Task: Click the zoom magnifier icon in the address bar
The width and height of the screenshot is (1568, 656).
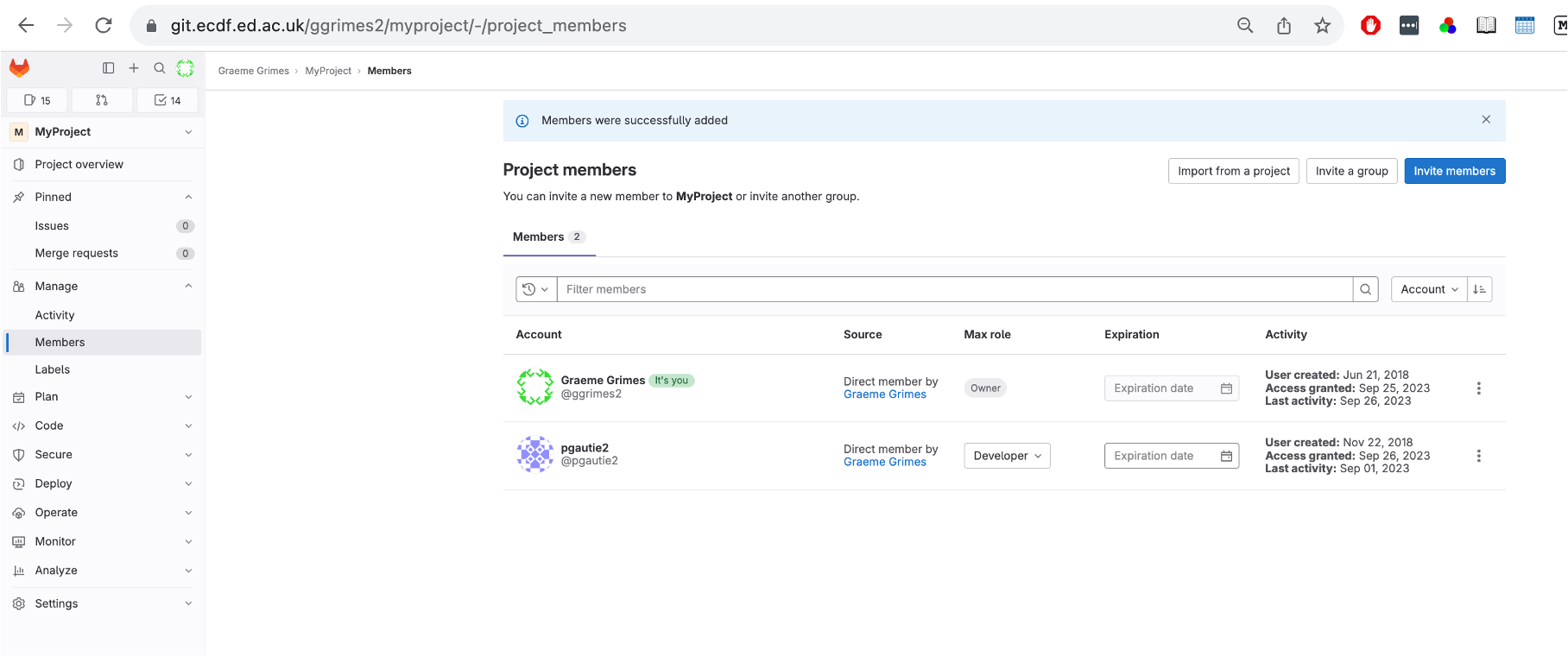Action: pos(1245,26)
